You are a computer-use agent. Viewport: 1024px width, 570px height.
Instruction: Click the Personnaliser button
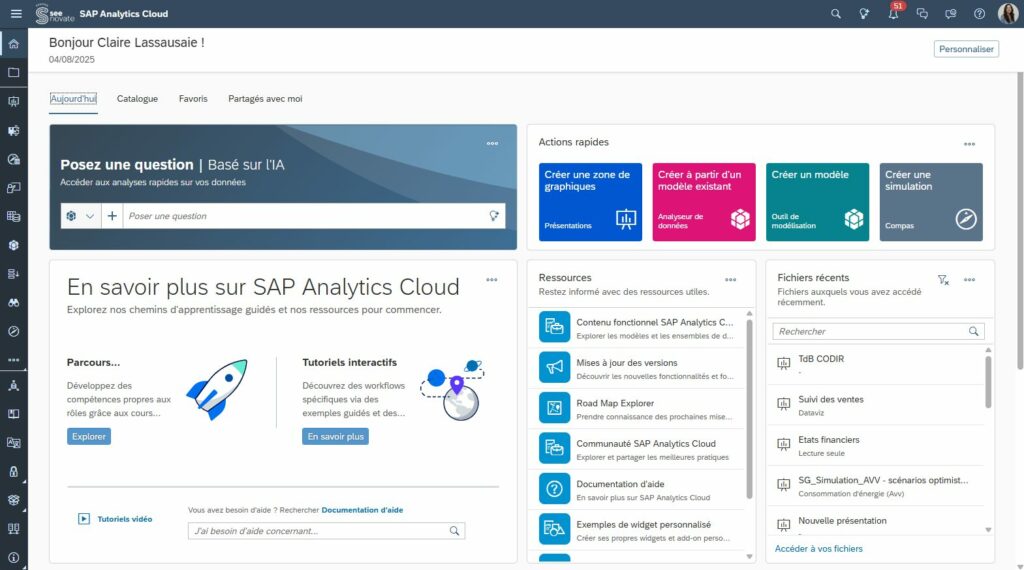966,49
